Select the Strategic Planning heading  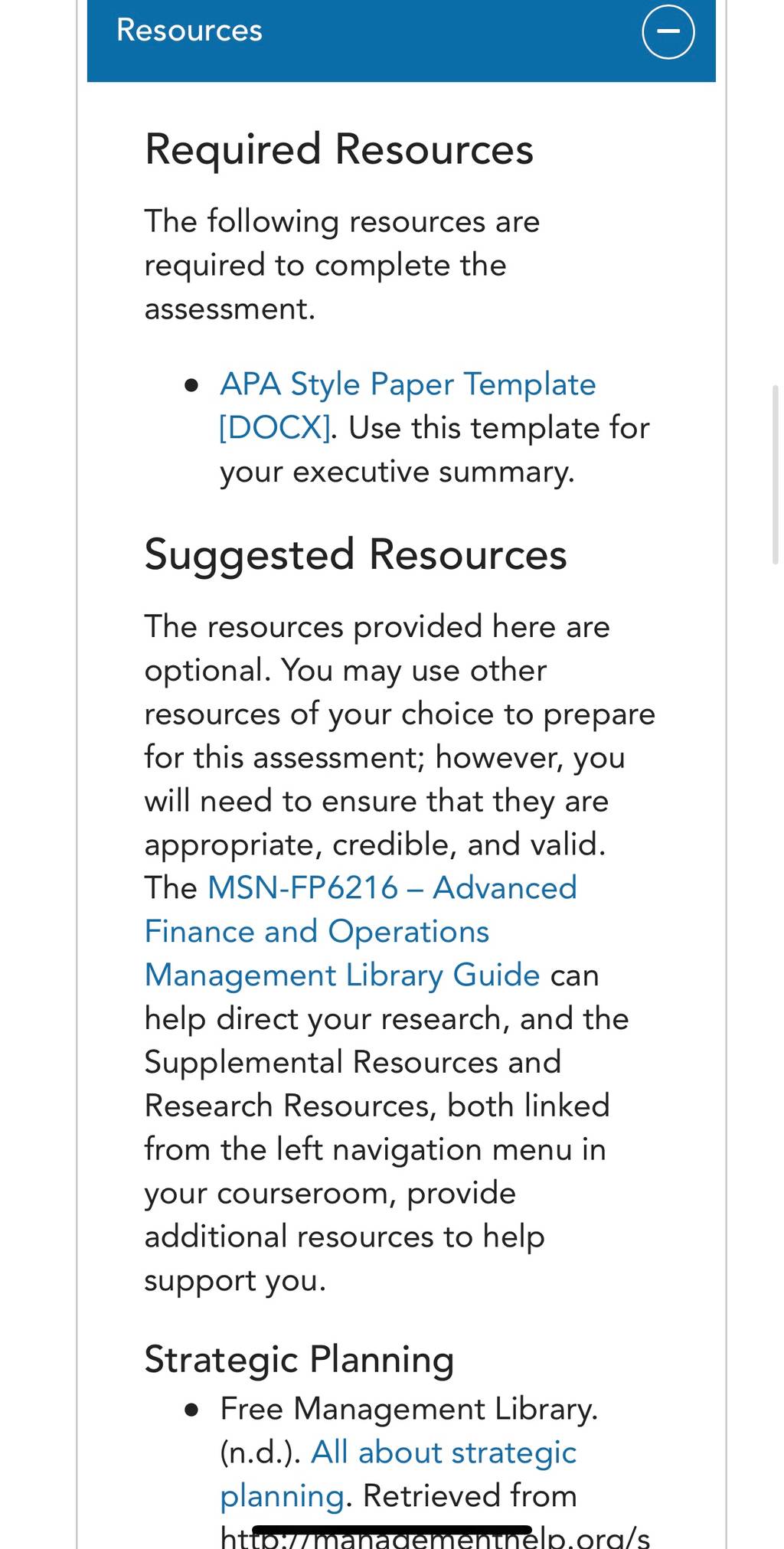tap(299, 1360)
